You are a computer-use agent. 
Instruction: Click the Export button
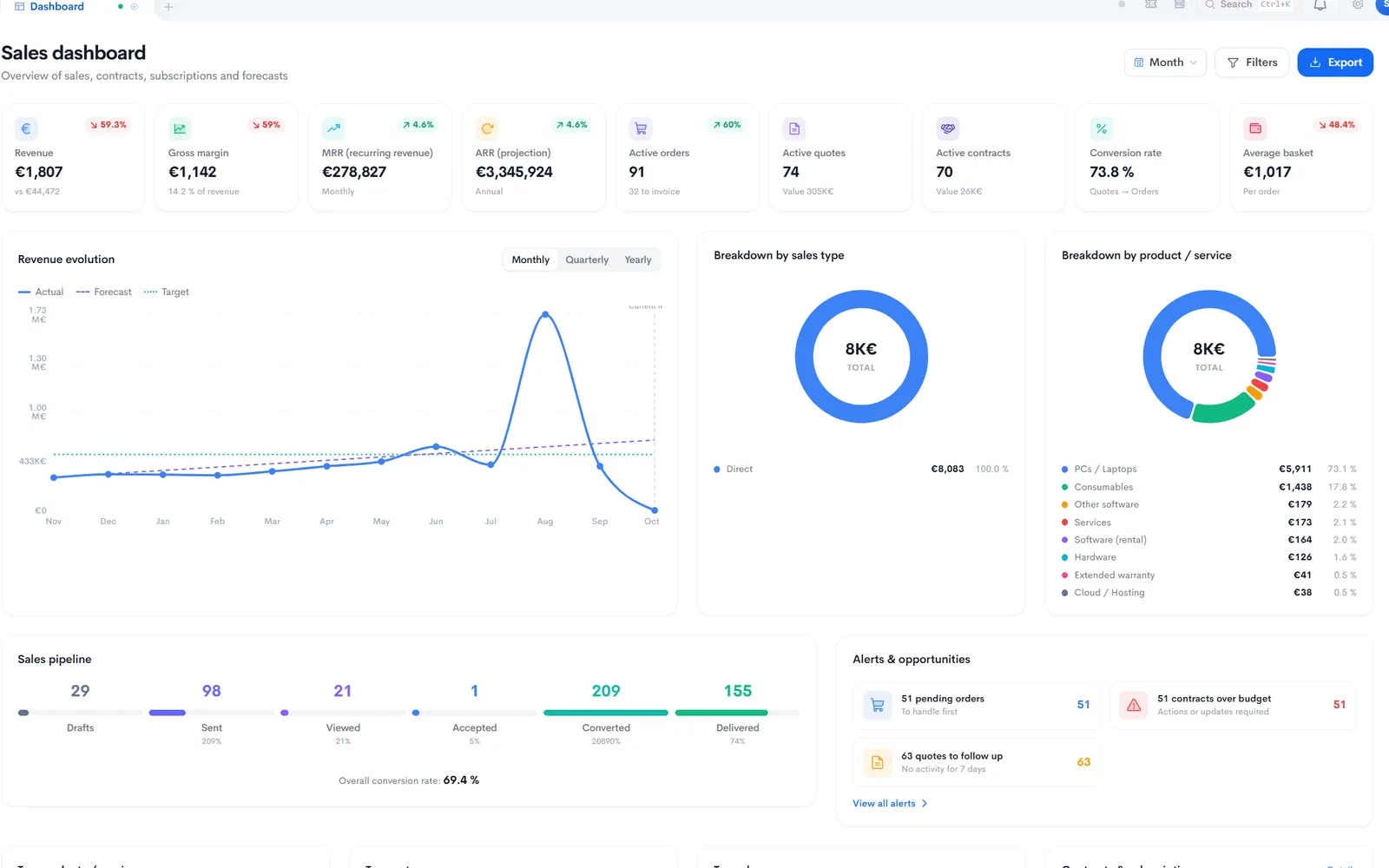[x=1335, y=62]
